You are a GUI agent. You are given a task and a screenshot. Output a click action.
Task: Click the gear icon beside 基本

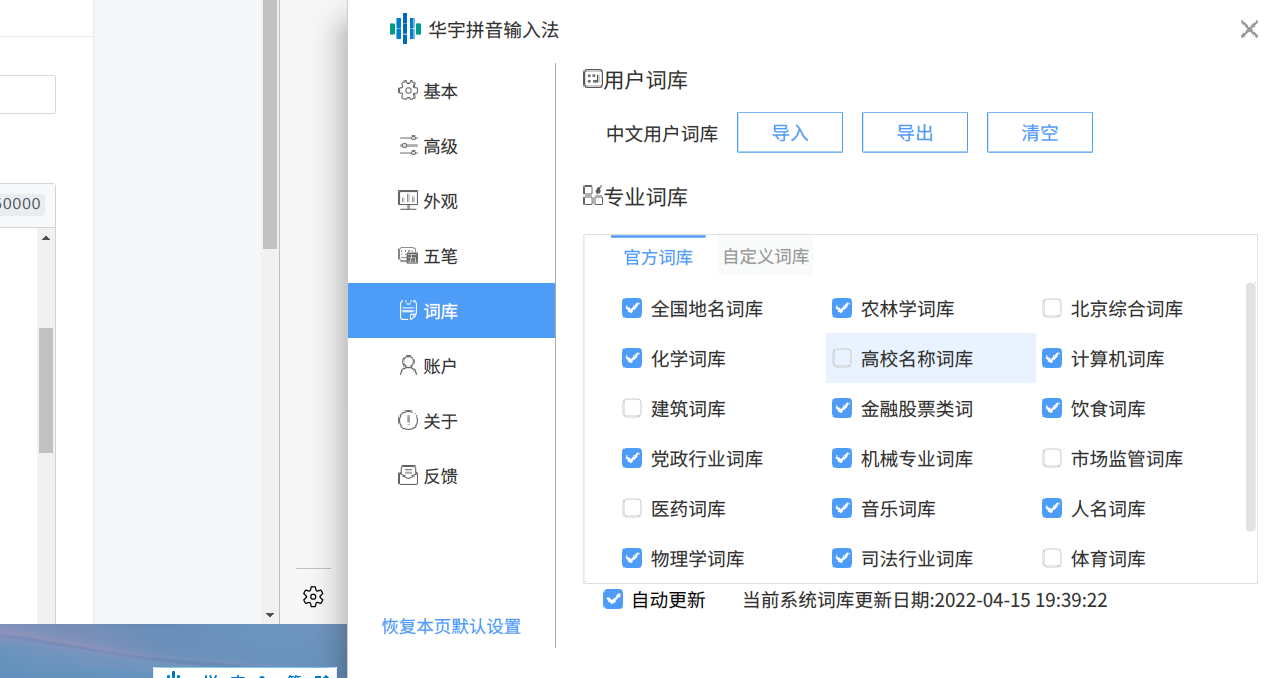pyautogui.click(x=407, y=91)
